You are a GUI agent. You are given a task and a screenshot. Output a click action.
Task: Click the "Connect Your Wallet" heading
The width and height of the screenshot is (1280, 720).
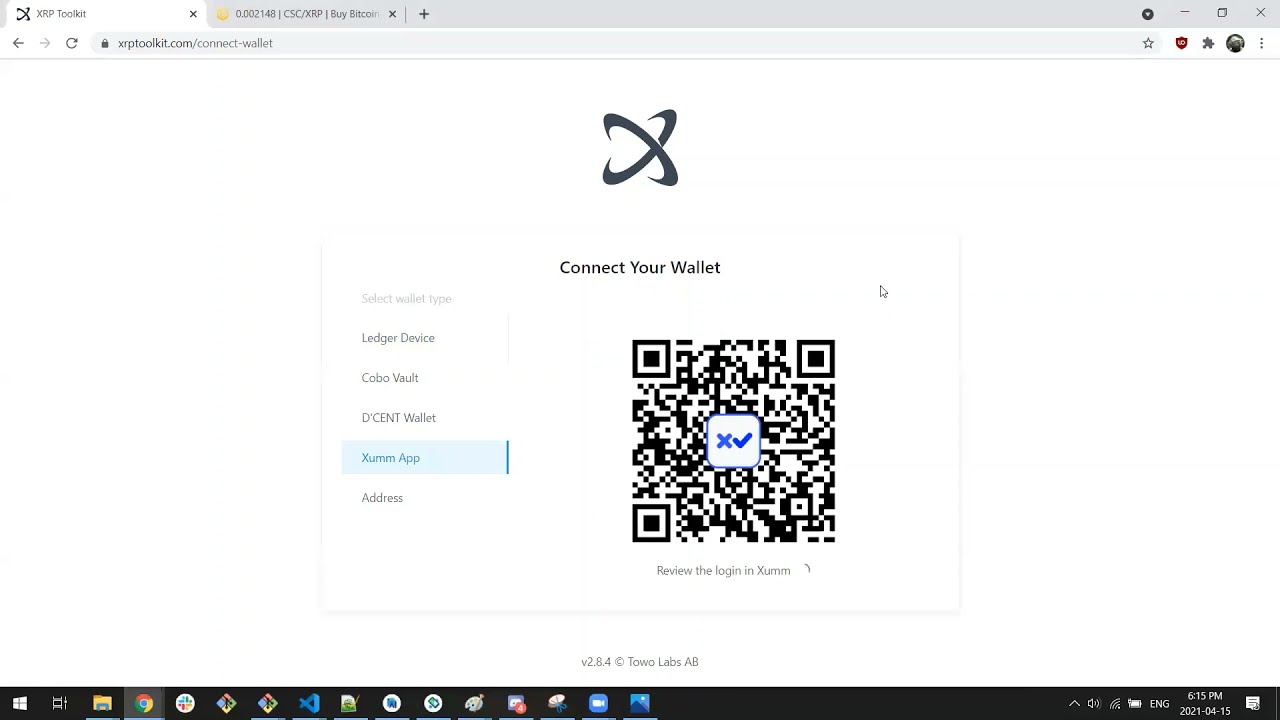point(640,267)
